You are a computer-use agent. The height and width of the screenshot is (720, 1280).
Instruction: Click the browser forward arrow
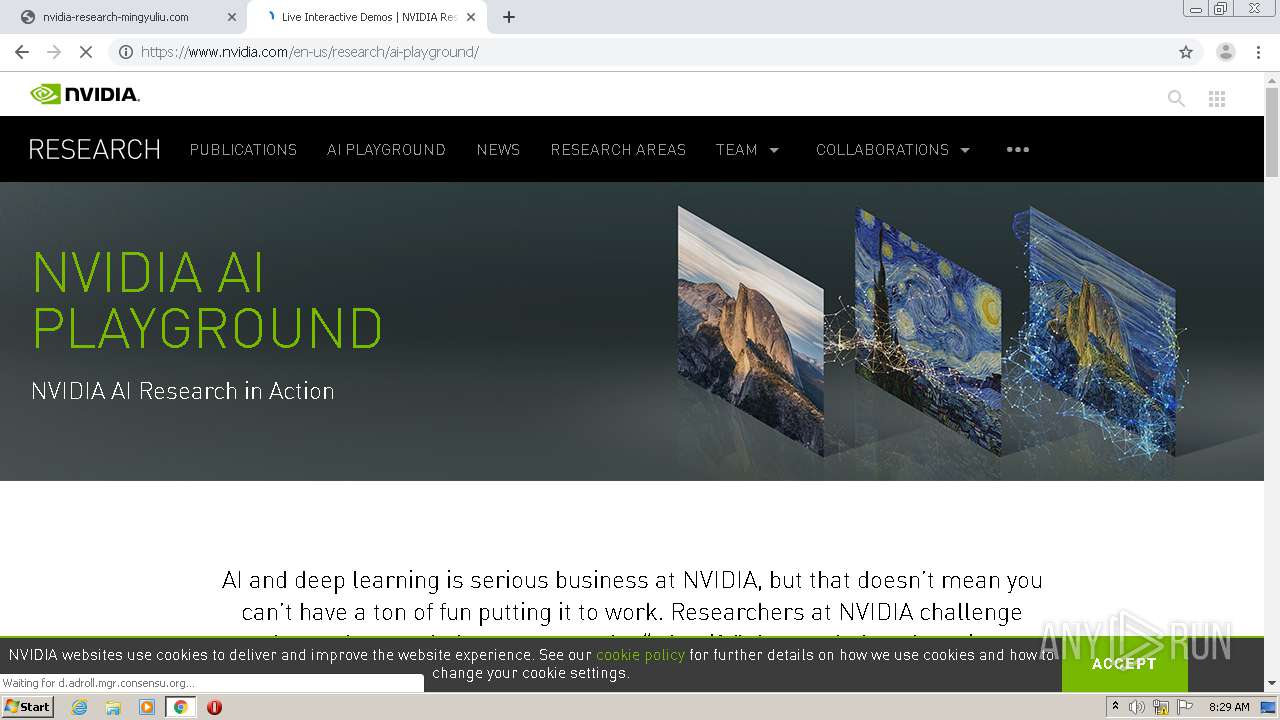tap(54, 52)
